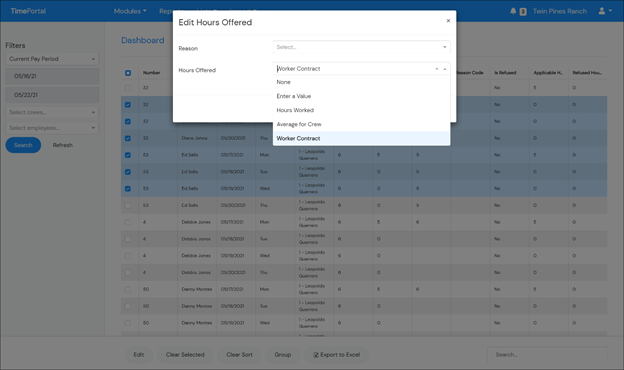Open the Reason select dropdown
The height and width of the screenshot is (370, 624).
click(x=361, y=47)
